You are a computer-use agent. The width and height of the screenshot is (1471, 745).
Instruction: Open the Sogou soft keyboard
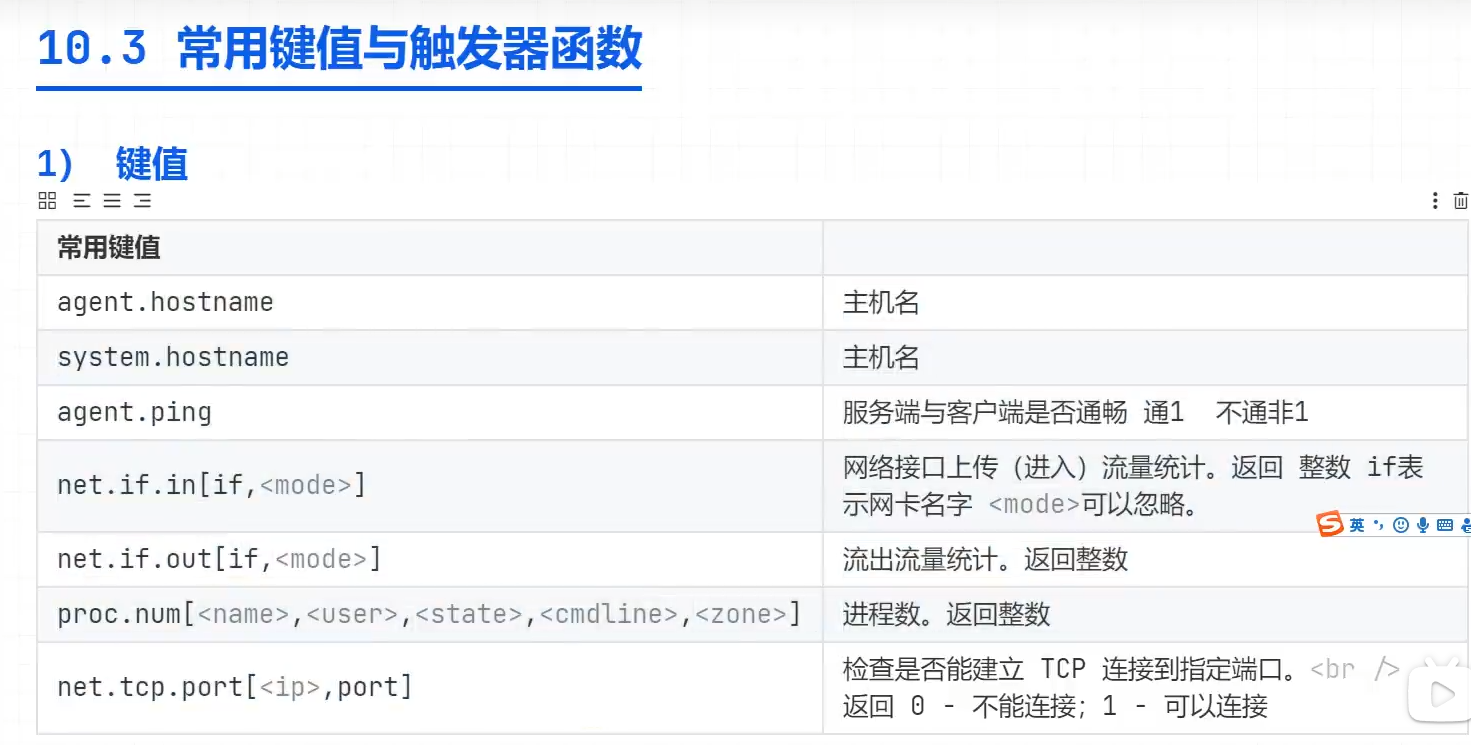click(1444, 525)
